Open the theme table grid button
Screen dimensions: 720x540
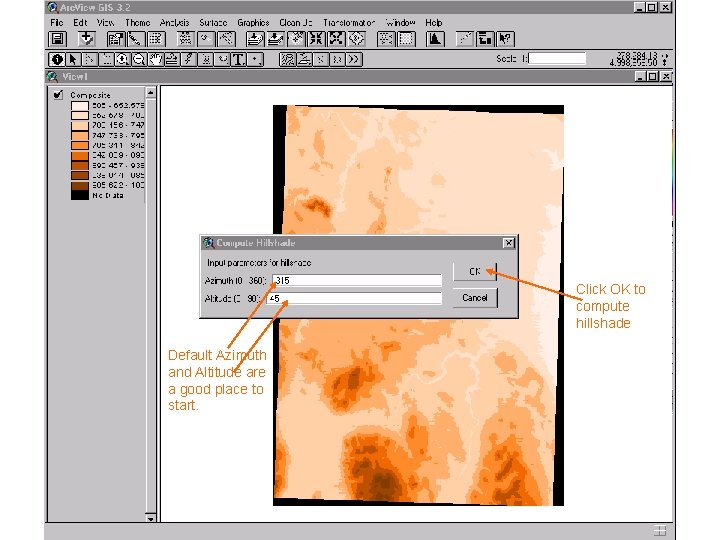coord(156,39)
